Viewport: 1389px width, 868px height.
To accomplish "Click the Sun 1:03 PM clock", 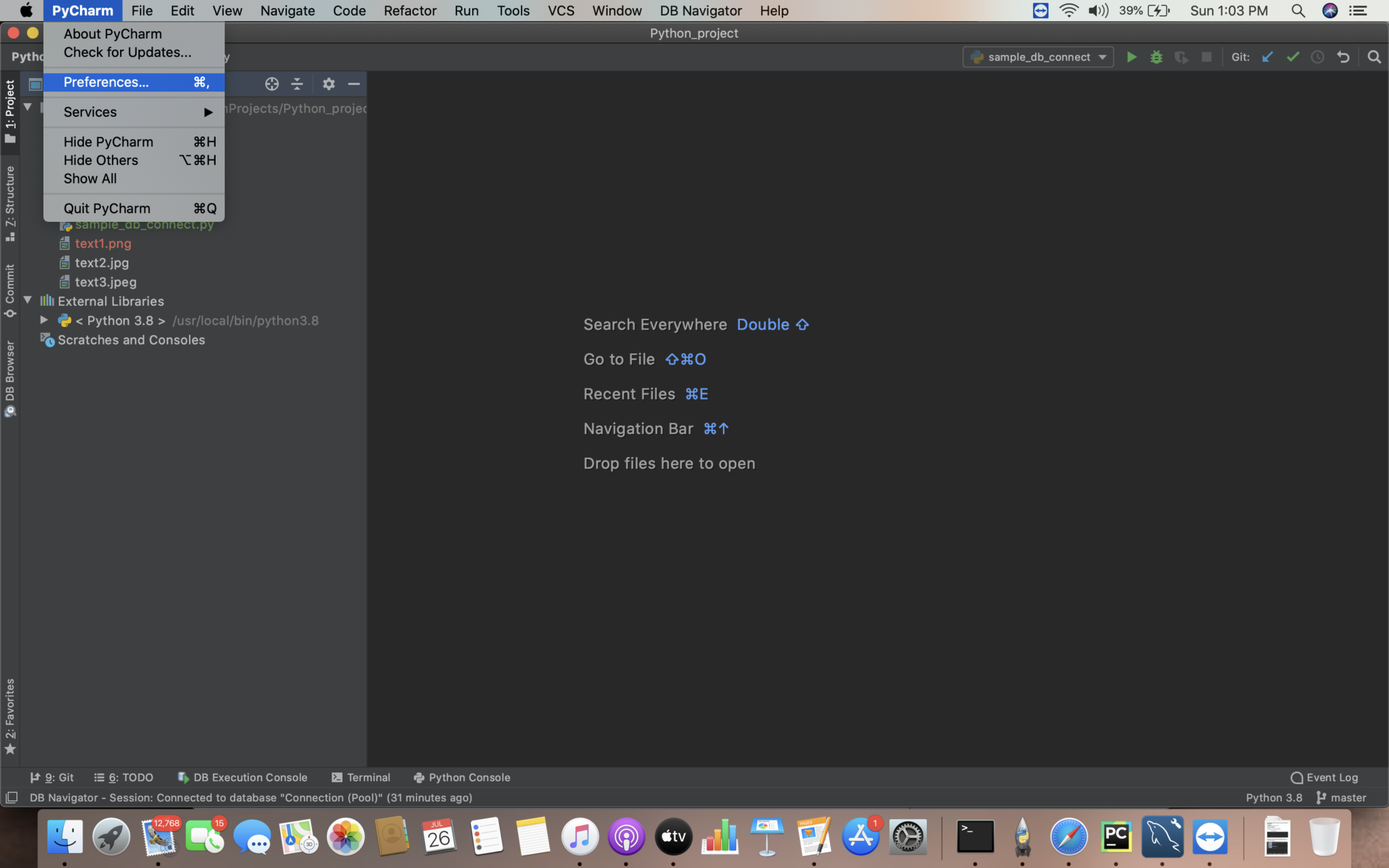I will click(x=1229, y=11).
